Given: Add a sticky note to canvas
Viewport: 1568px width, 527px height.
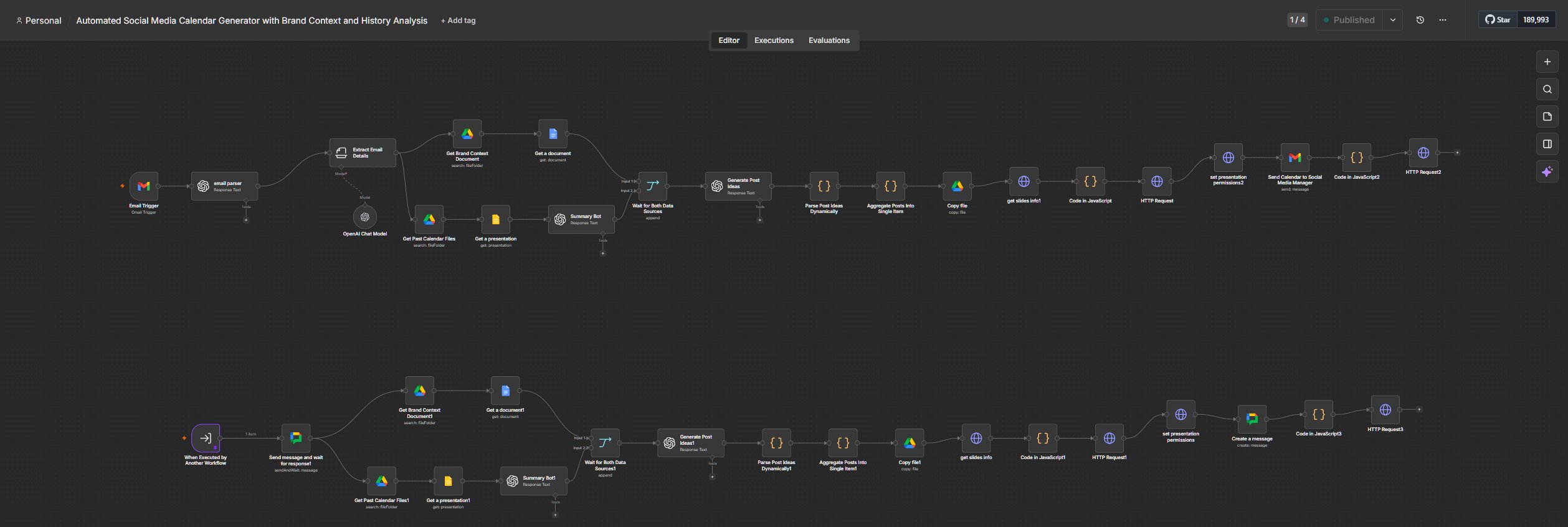Looking at the screenshot, I should click(1547, 116).
